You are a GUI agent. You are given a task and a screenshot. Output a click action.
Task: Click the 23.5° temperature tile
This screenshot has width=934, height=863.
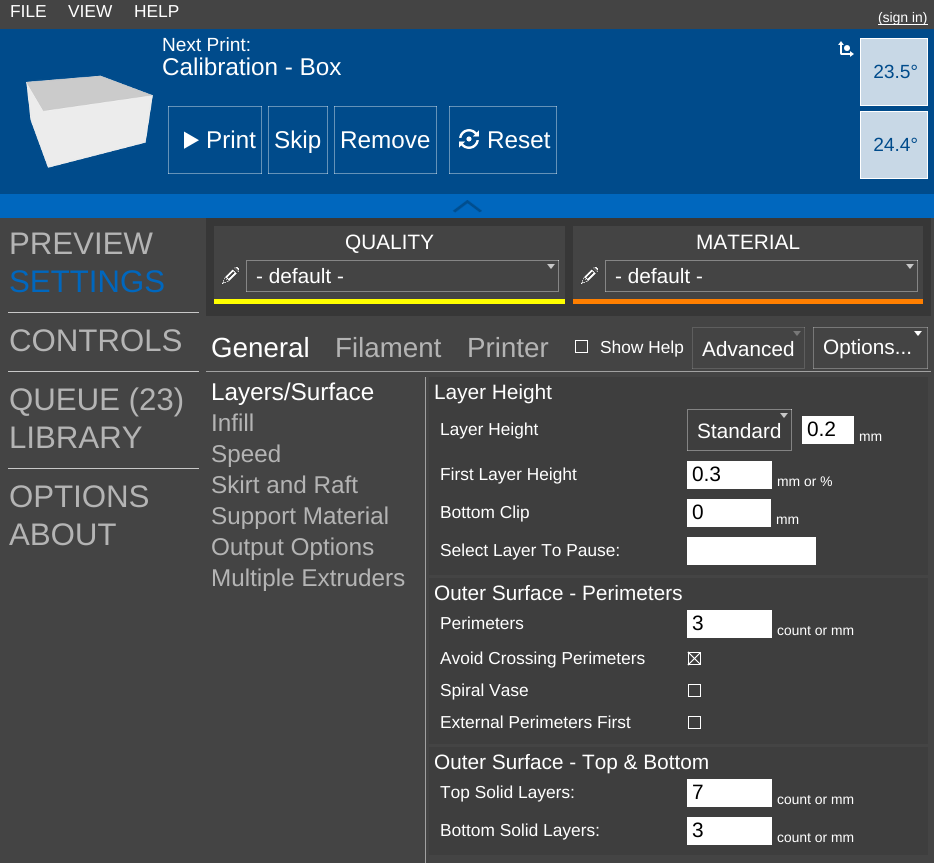[895, 72]
